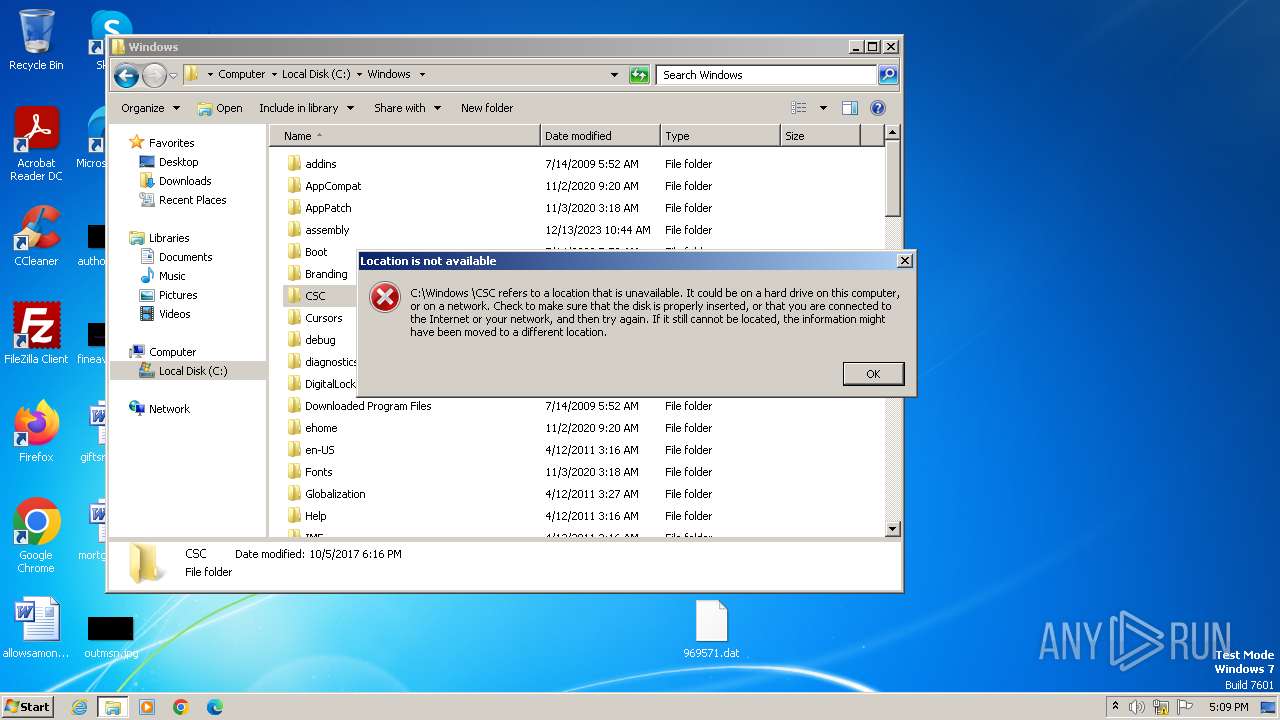Viewport: 1280px width, 720px height.
Task: Sort by the Type column header
Action: 720,136
